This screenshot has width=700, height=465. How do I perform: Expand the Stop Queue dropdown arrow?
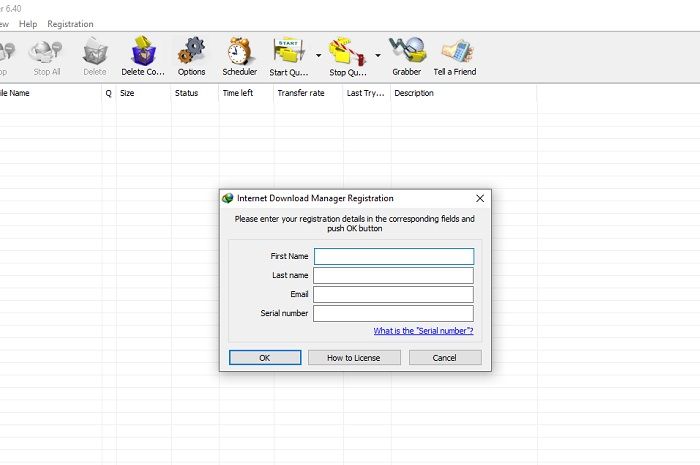[x=378, y=55]
